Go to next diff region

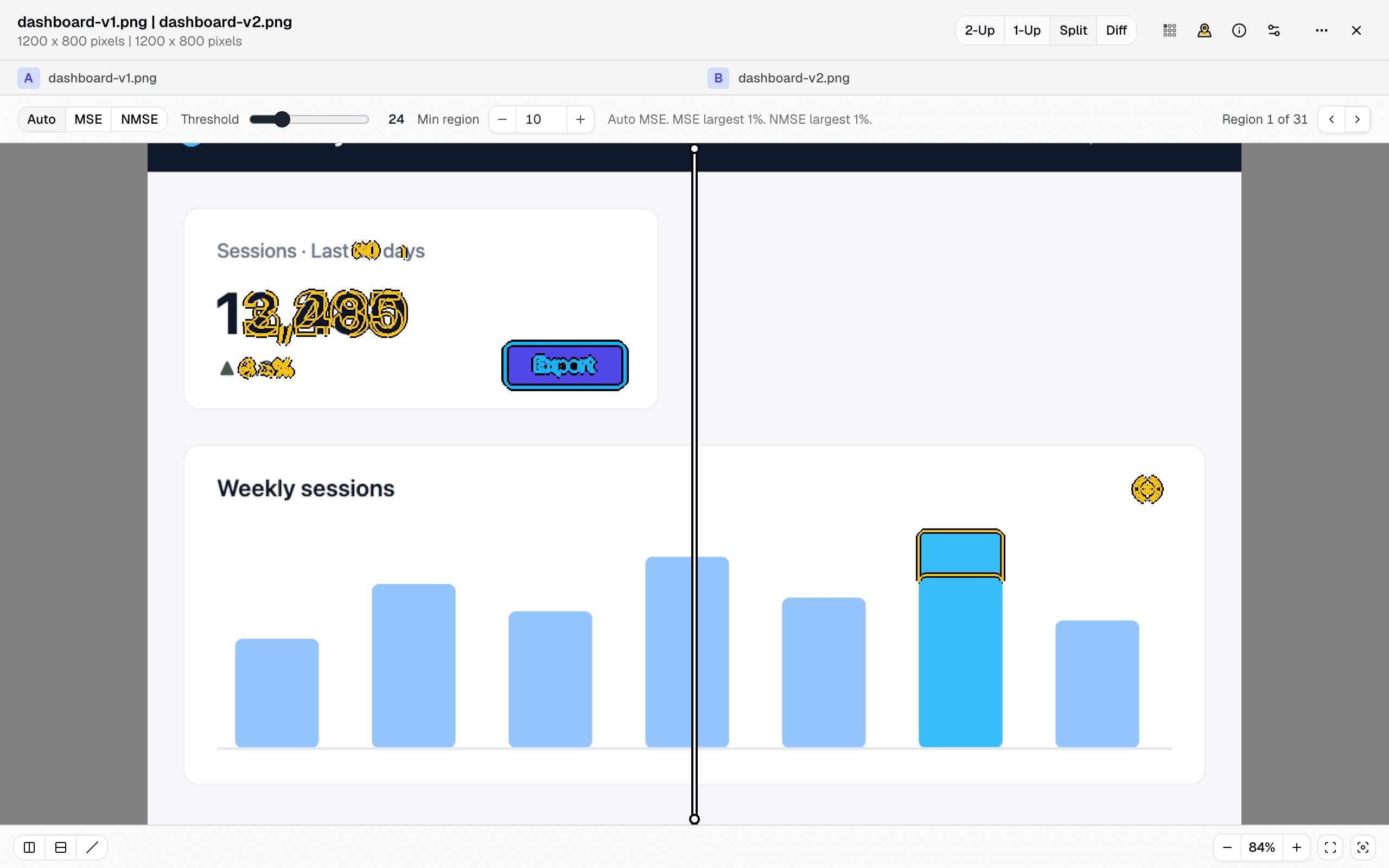[1358, 119]
